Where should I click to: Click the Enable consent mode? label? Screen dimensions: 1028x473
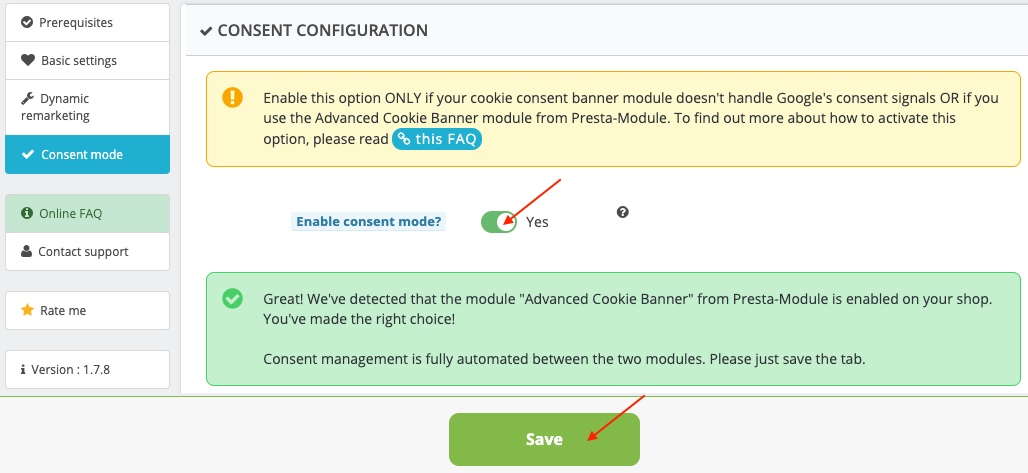(x=368, y=222)
